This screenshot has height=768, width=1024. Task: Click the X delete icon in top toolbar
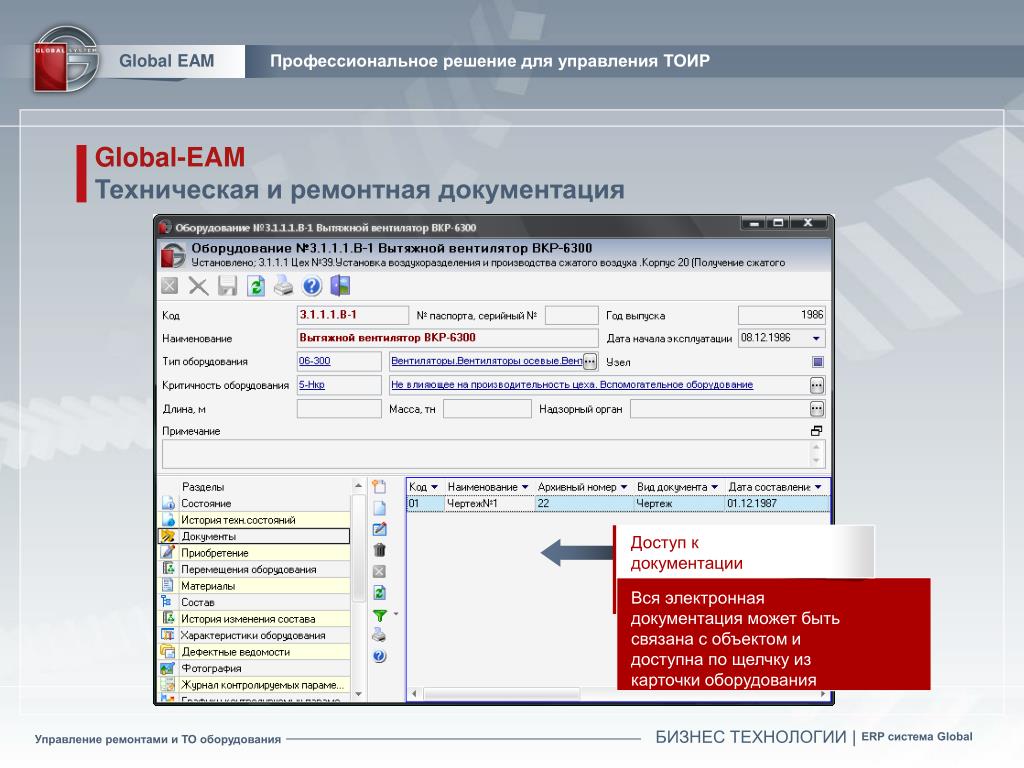click(198, 286)
